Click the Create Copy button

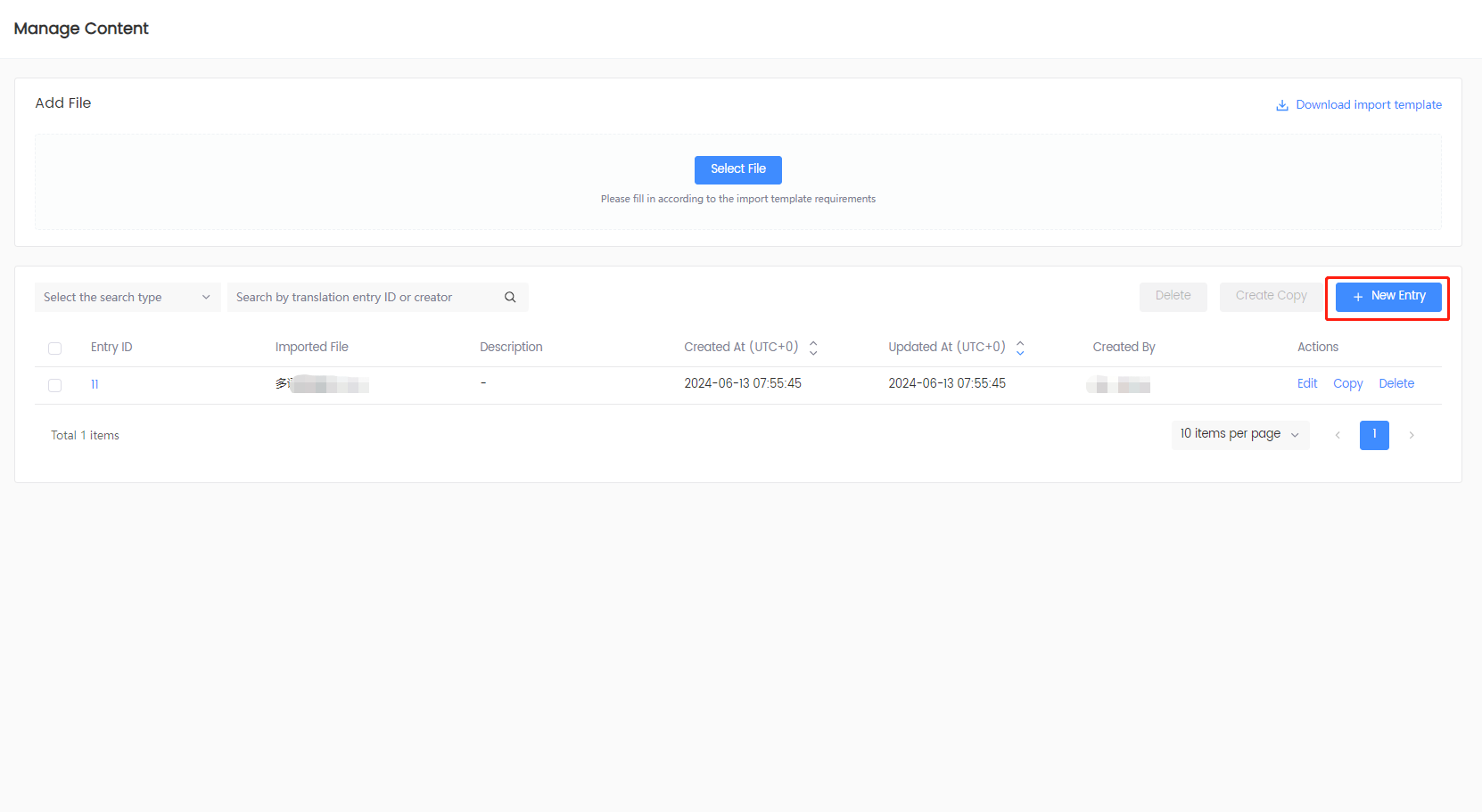[1271, 297]
